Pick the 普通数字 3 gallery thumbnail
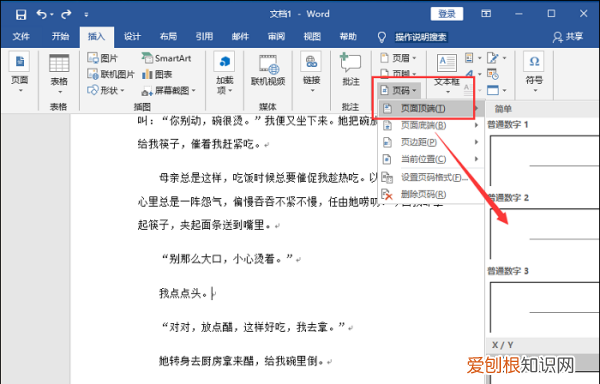 pyautogui.click(x=544, y=307)
